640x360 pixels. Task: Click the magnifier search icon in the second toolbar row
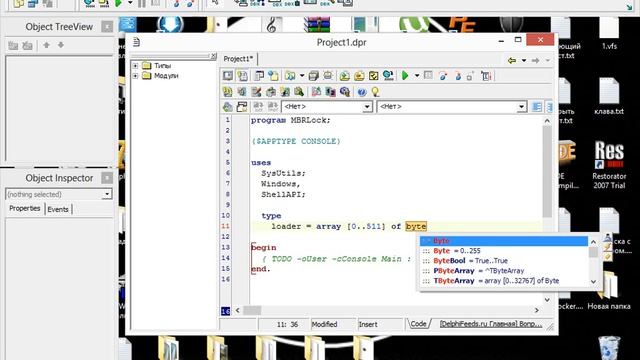tap(299, 92)
